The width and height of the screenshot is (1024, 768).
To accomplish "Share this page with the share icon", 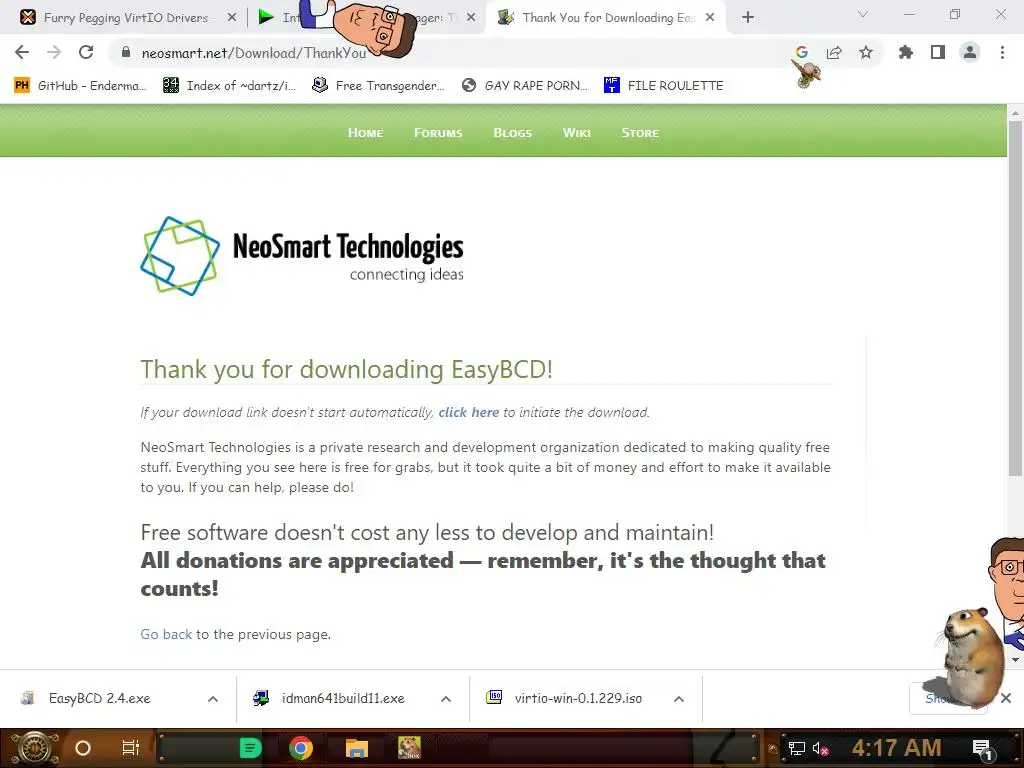I will click(x=834, y=52).
